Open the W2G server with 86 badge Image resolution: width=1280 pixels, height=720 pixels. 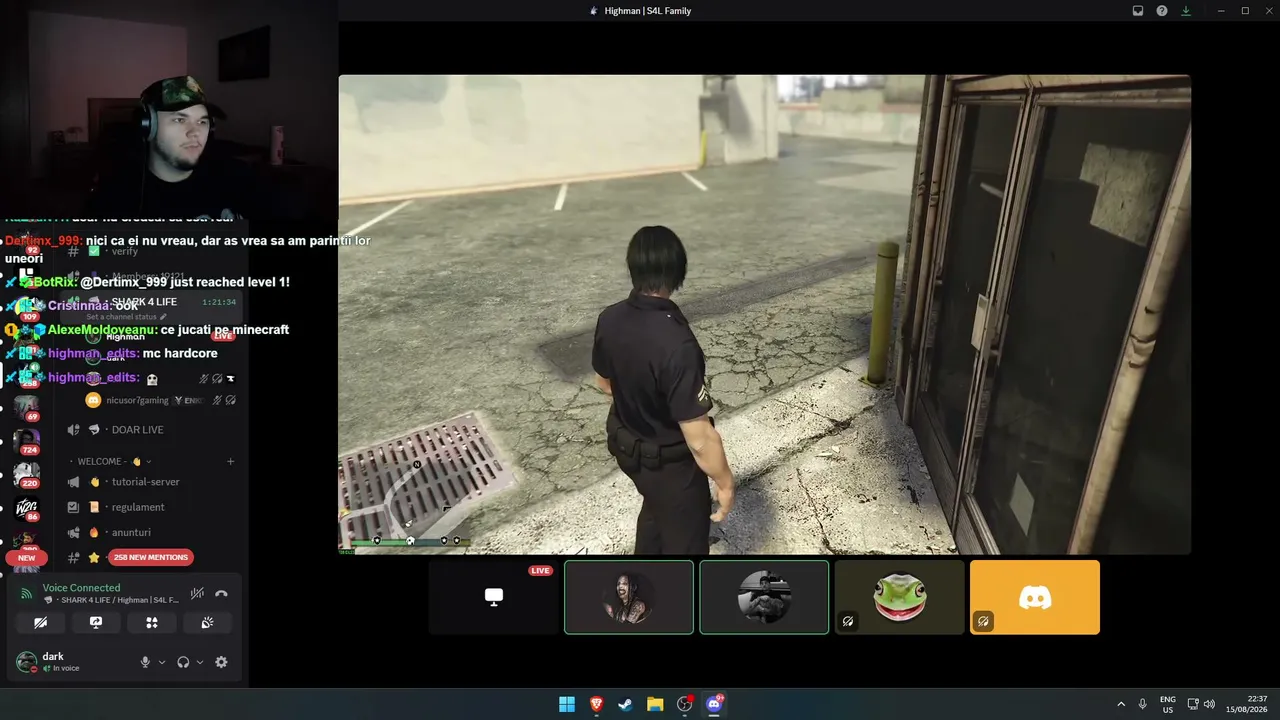[26, 508]
